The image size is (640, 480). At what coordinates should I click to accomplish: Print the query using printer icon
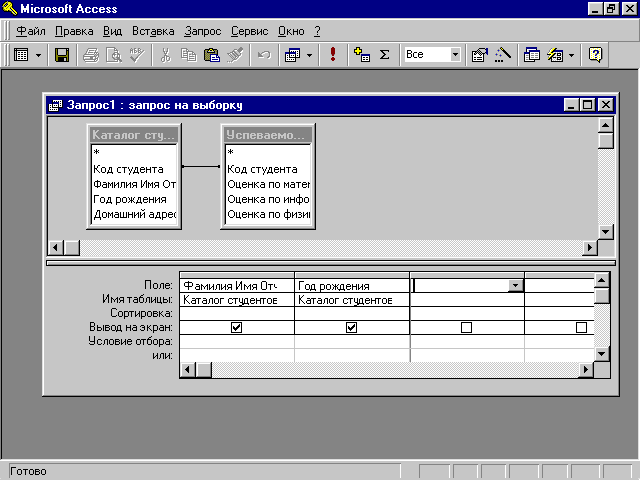tap(91, 55)
